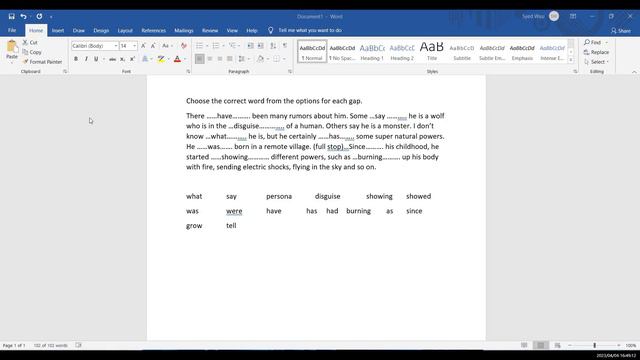Increase paragraph indent
Image resolution: width=640 pixels, height=360 pixels.
click(x=260, y=46)
